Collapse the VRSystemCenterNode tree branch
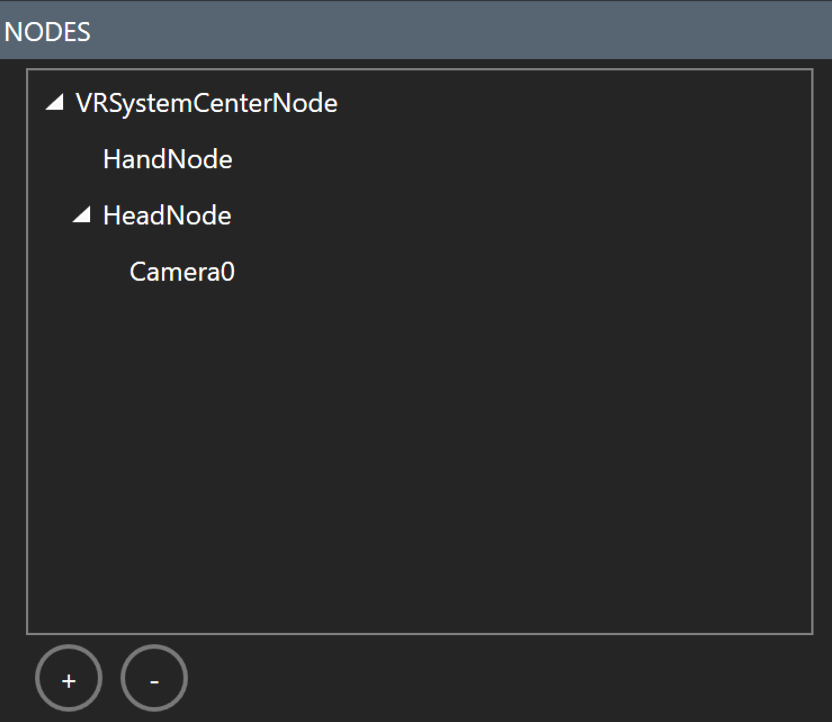This screenshot has width=832, height=722. click(x=55, y=102)
